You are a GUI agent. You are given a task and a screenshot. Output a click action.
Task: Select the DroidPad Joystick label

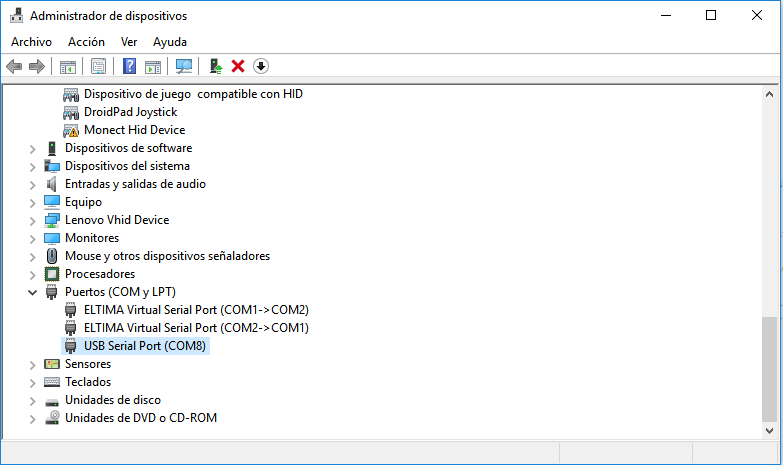[130, 112]
